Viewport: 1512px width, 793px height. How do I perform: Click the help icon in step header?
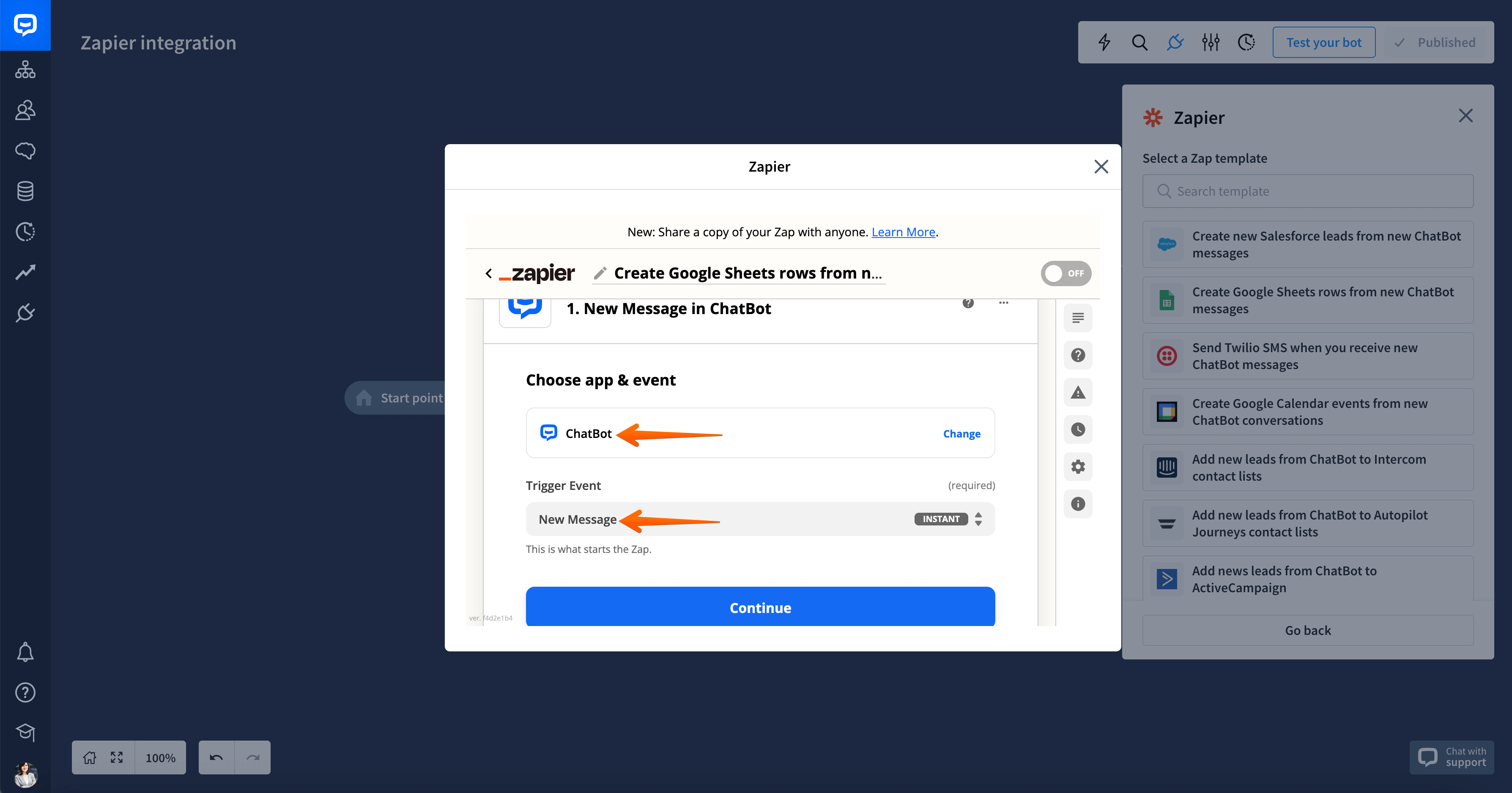pos(968,302)
